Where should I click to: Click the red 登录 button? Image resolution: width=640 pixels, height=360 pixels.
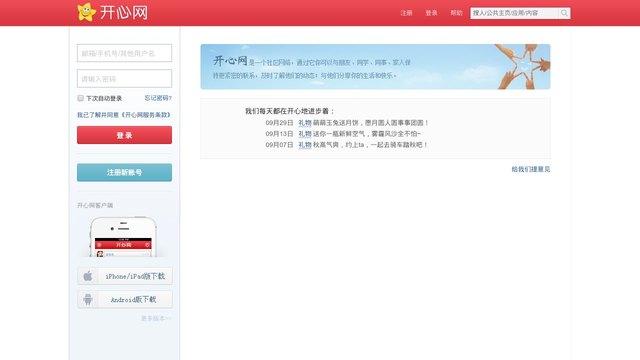point(124,135)
